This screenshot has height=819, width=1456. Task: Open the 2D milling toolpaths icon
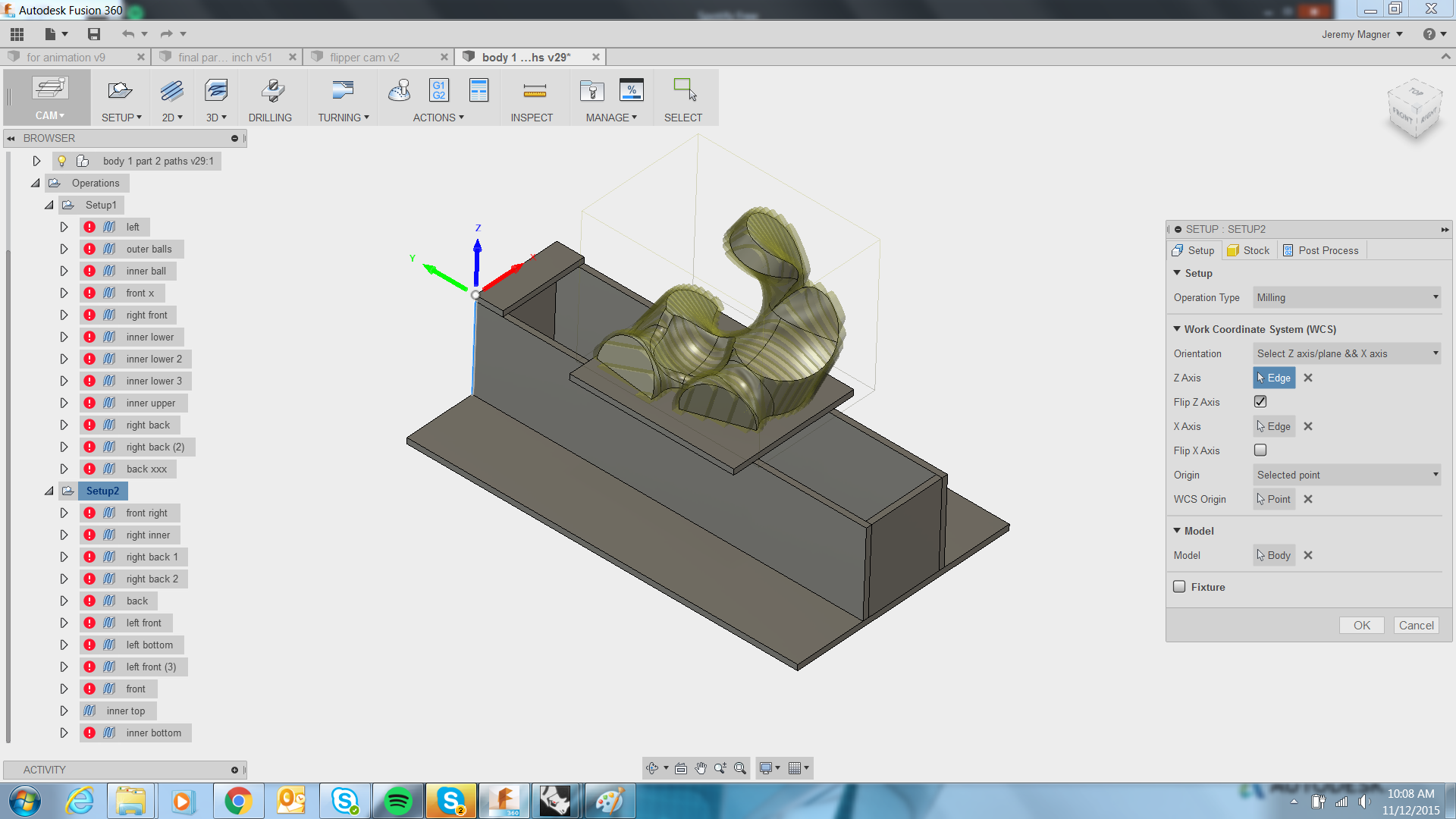[172, 91]
